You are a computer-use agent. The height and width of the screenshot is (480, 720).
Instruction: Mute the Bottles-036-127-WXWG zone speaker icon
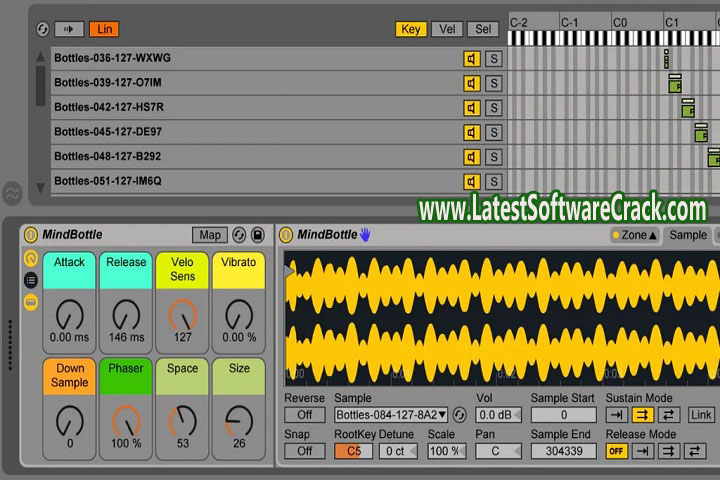coord(471,58)
